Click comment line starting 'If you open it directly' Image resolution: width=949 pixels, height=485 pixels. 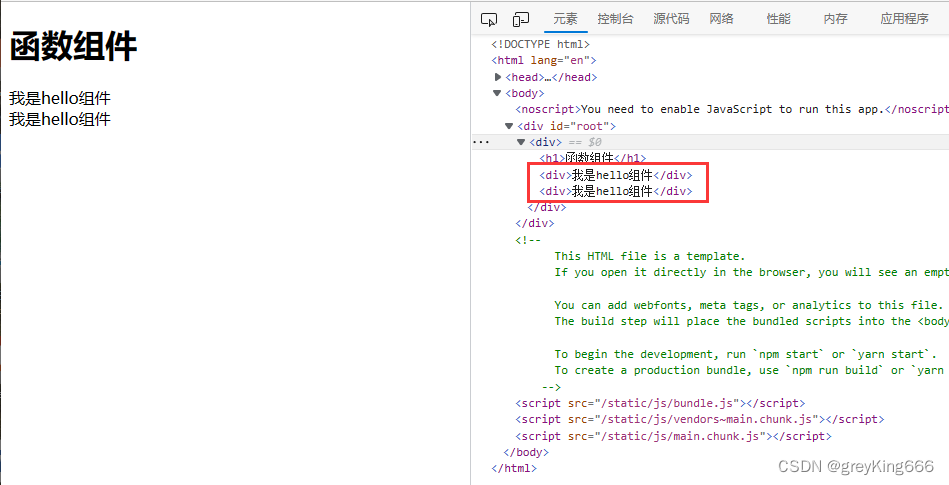(750, 272)
